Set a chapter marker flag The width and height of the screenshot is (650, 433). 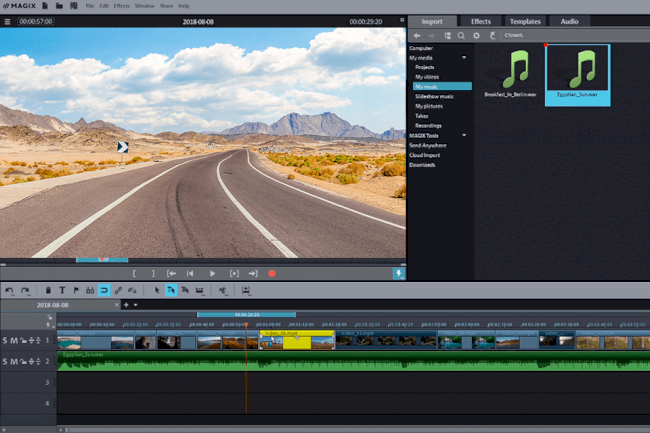76,290
